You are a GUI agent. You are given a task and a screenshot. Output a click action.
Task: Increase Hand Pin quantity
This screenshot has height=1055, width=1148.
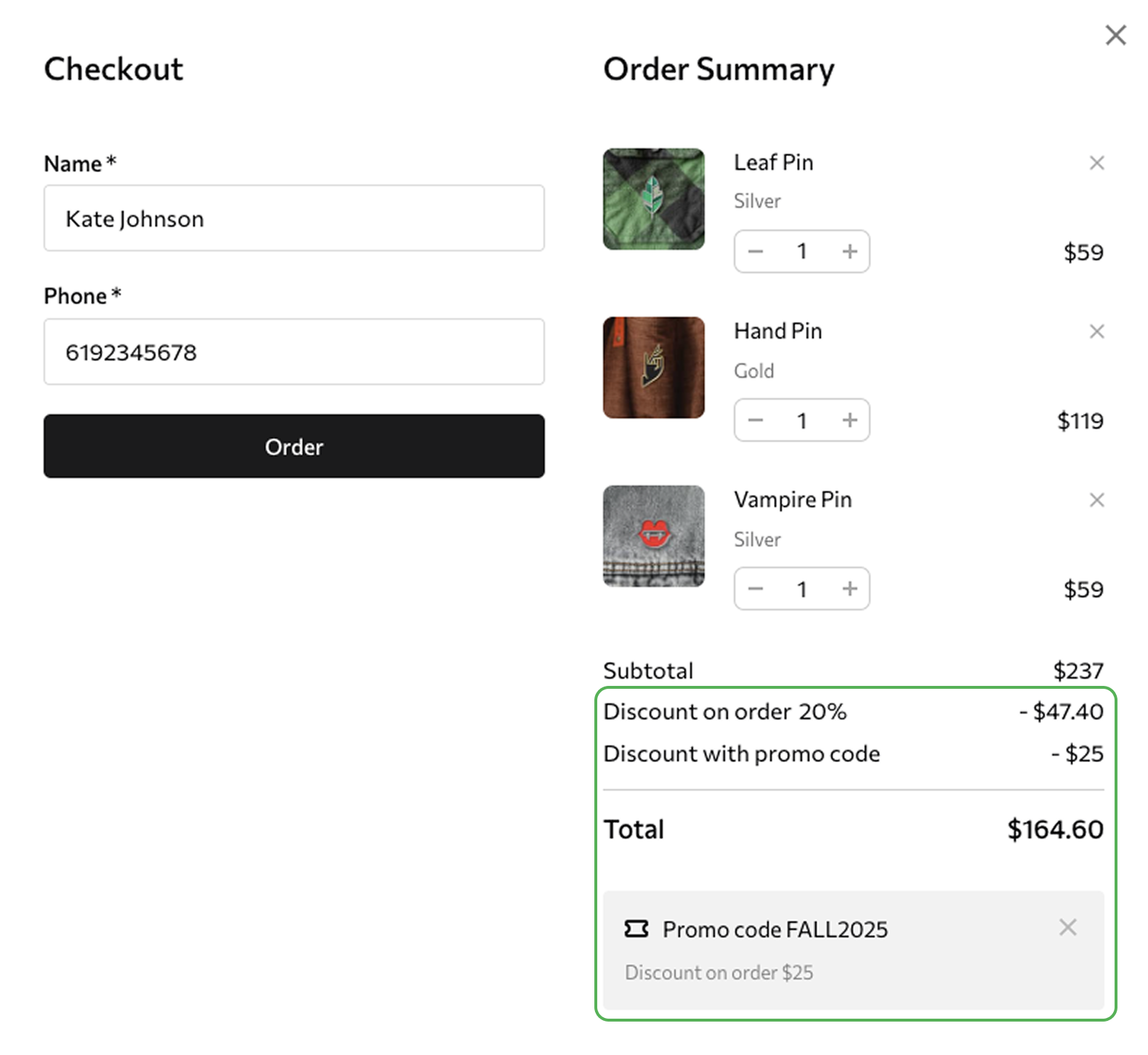(x=849, y=420)
